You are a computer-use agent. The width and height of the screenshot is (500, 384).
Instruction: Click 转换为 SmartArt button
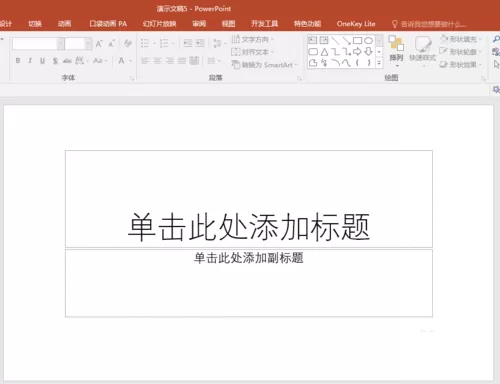coord(264,65)
